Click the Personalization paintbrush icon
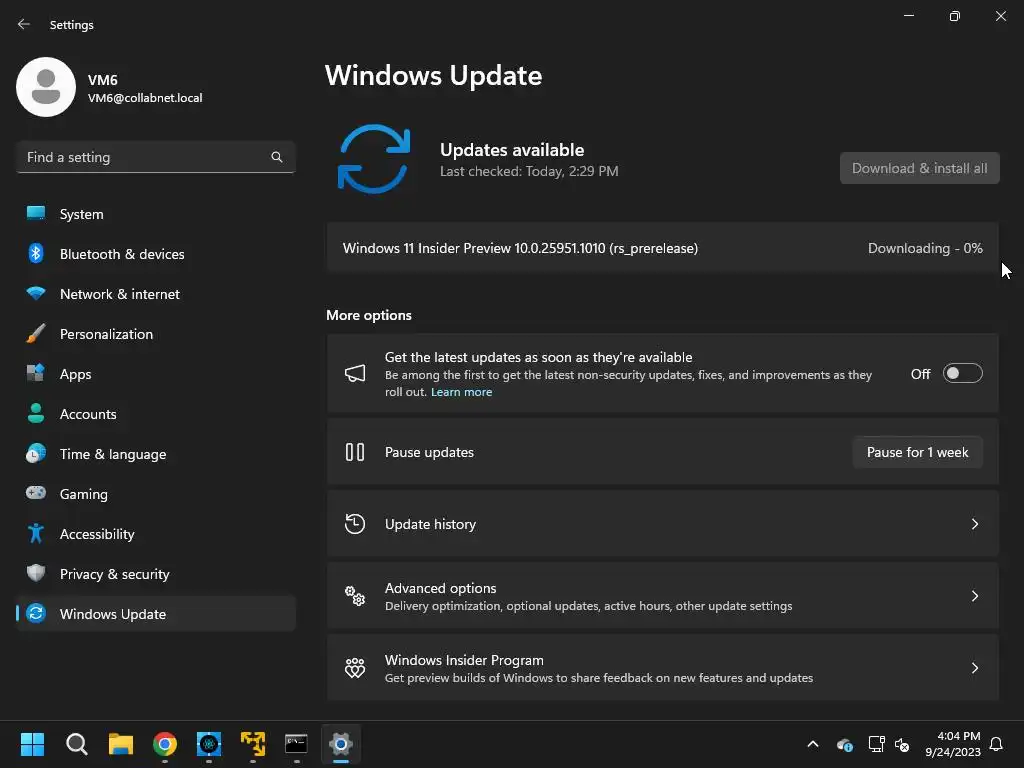Screen dimensions: 1024x768 click(x=36, y=334)
